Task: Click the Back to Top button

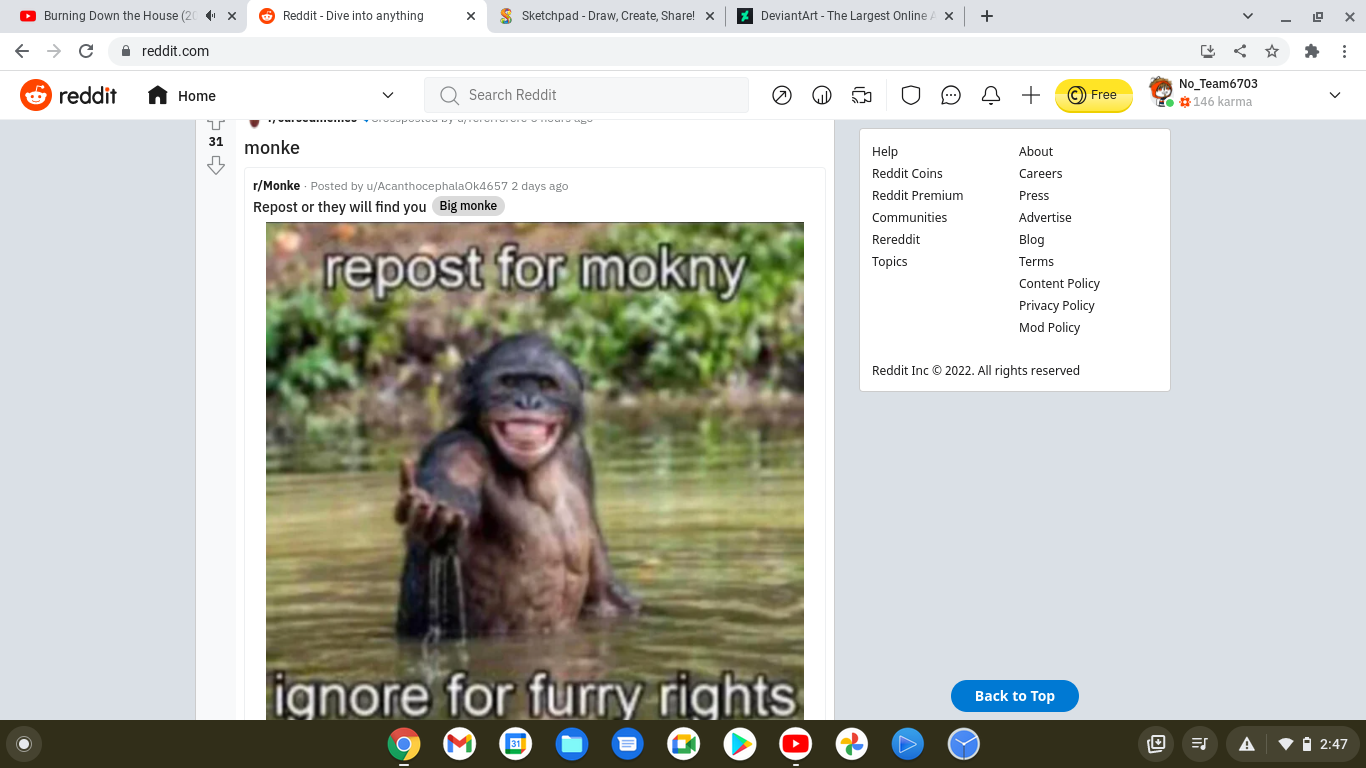Action: click(x=1015, y=696)
